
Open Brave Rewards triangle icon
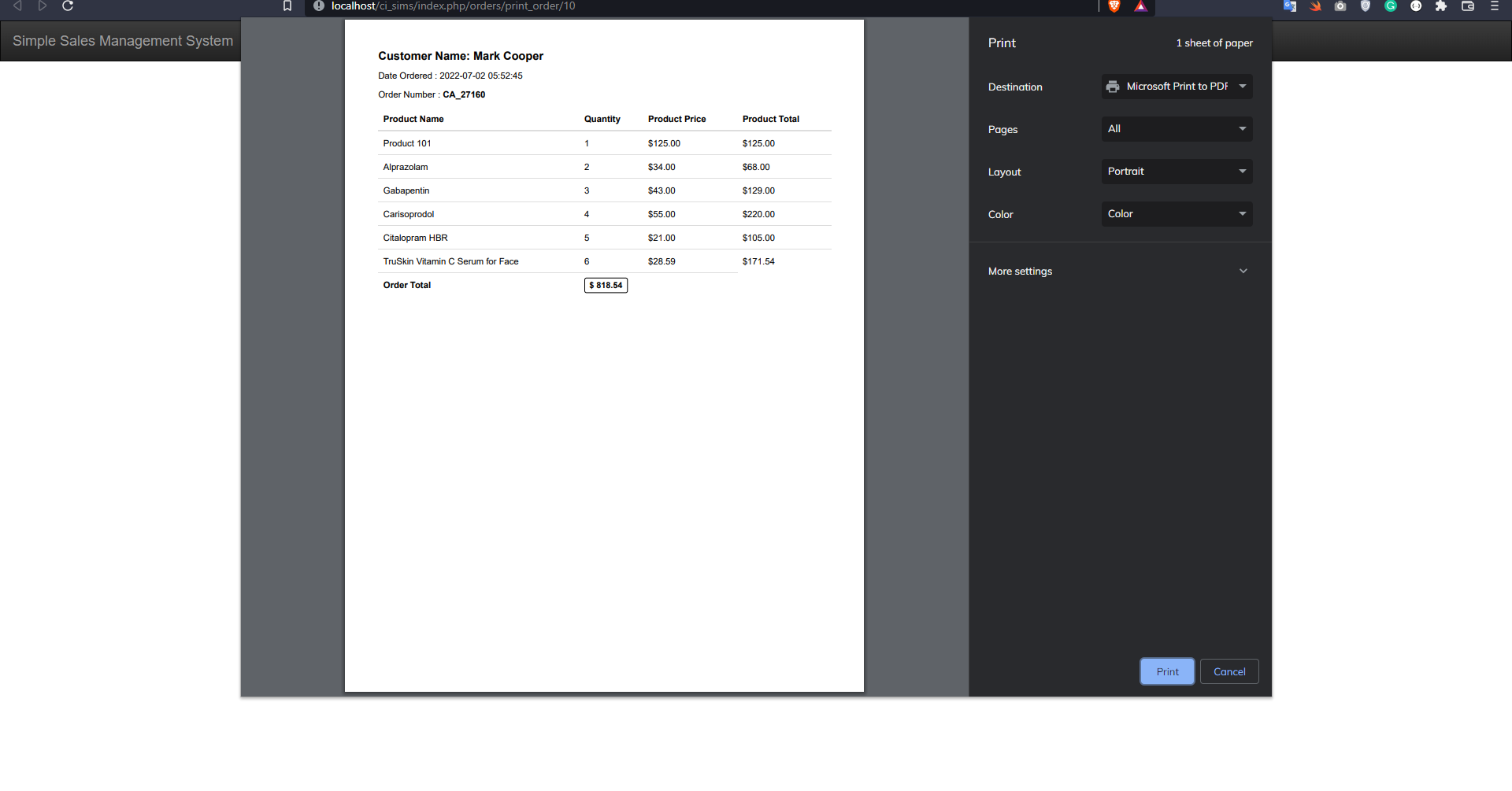[1140, 6]
